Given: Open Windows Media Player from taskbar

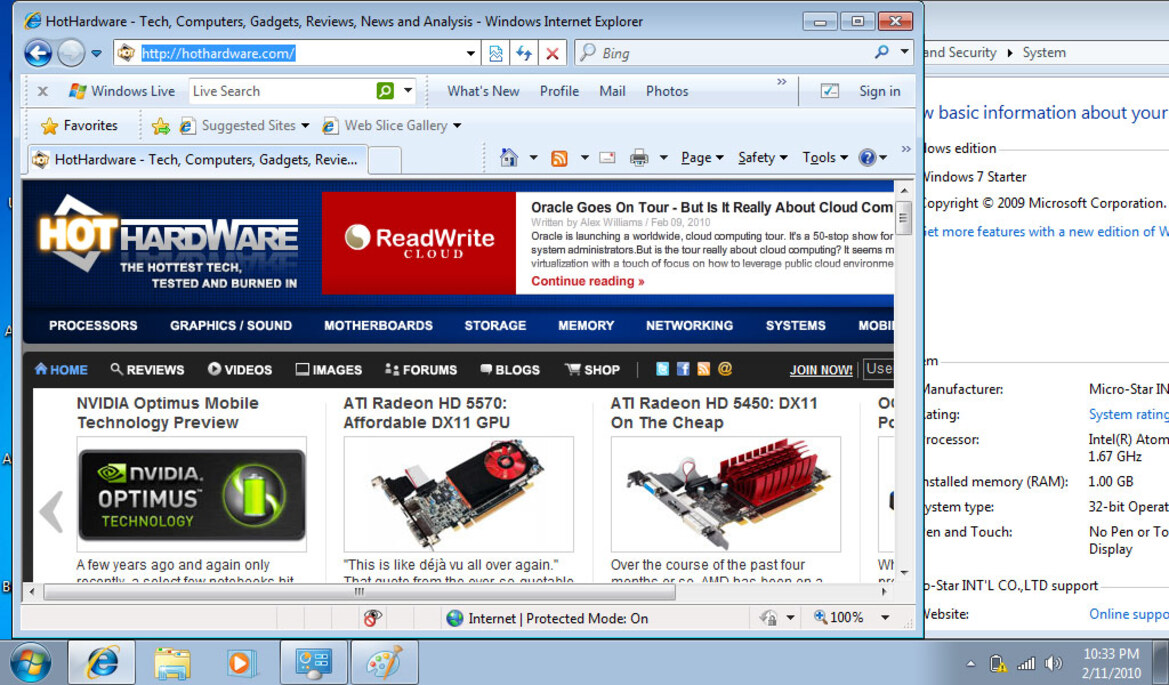Looking at the screenshot, I should coord(241,662).
